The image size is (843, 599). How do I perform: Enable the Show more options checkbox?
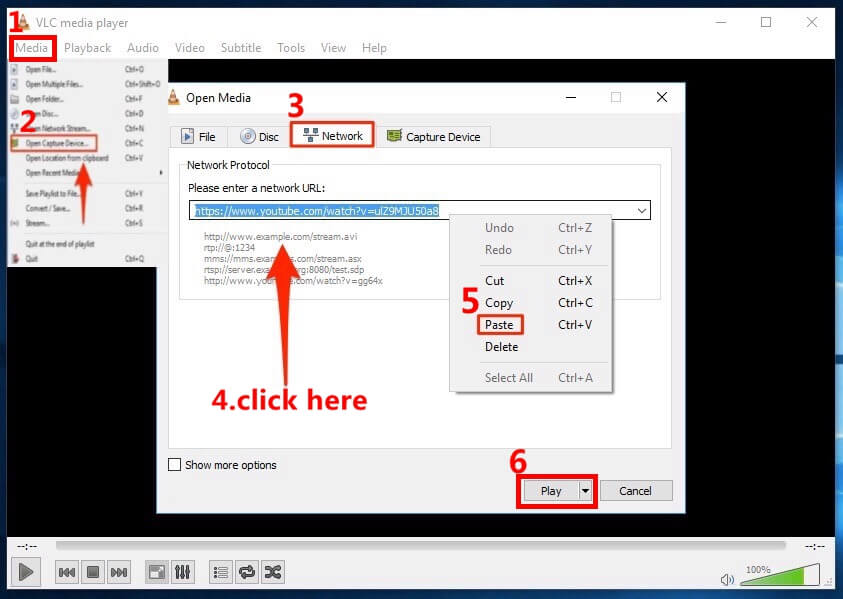(x=175, y=465)
